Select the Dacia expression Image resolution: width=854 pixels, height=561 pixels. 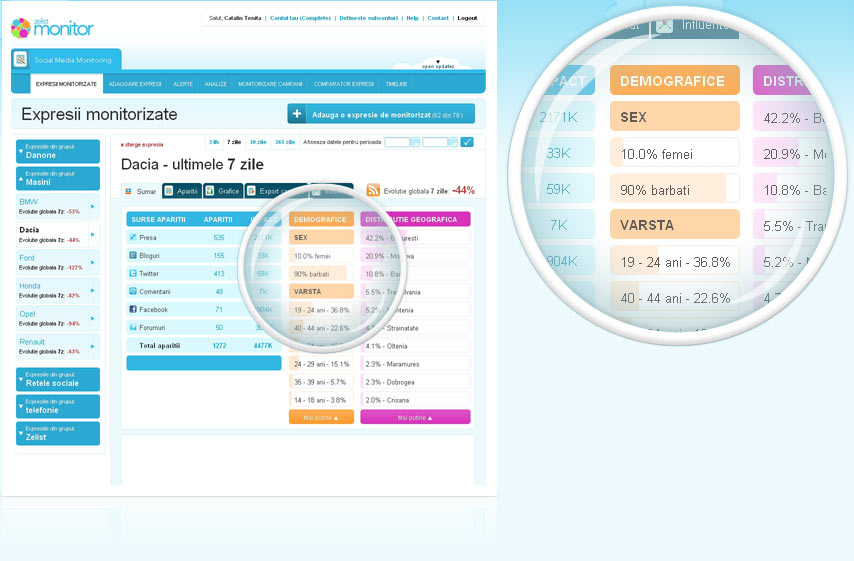(x=58, y=234)
